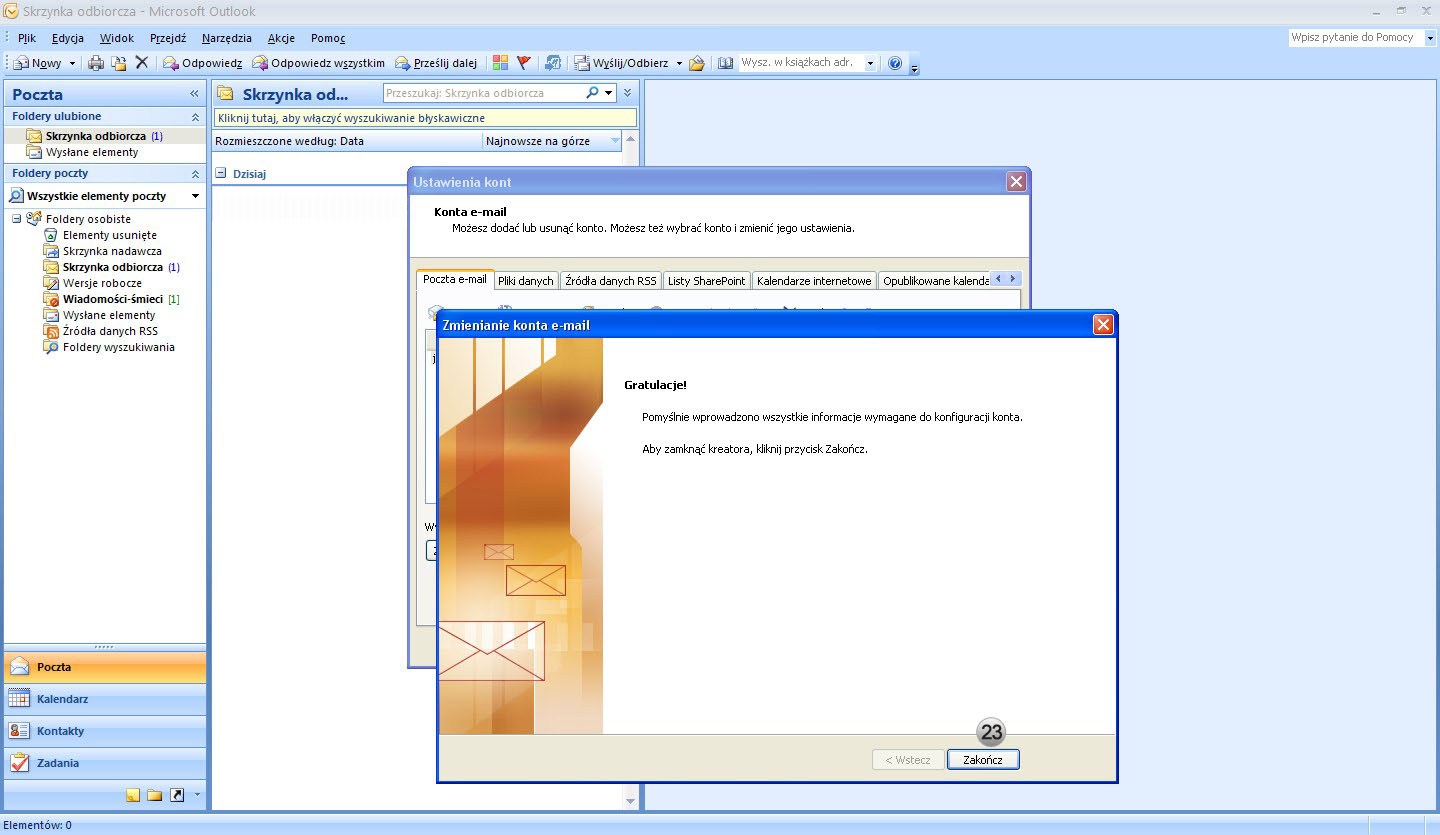The image size is (1440, 835).
Task: Select Elementy usunięte folder
Action: (x=109, y=235)
